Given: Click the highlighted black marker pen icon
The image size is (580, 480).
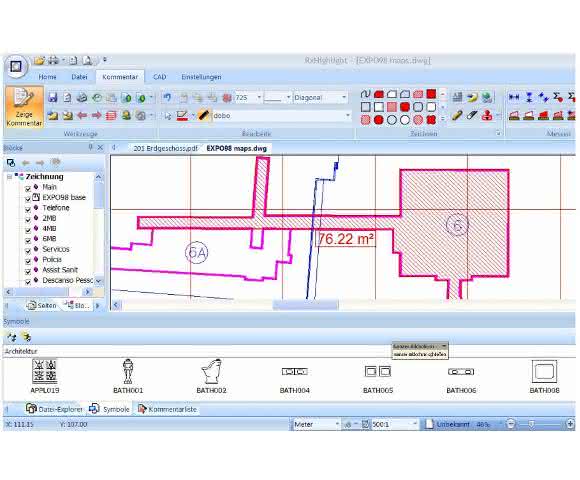Looking at the screenshot, I should click(x=203, y=115).
